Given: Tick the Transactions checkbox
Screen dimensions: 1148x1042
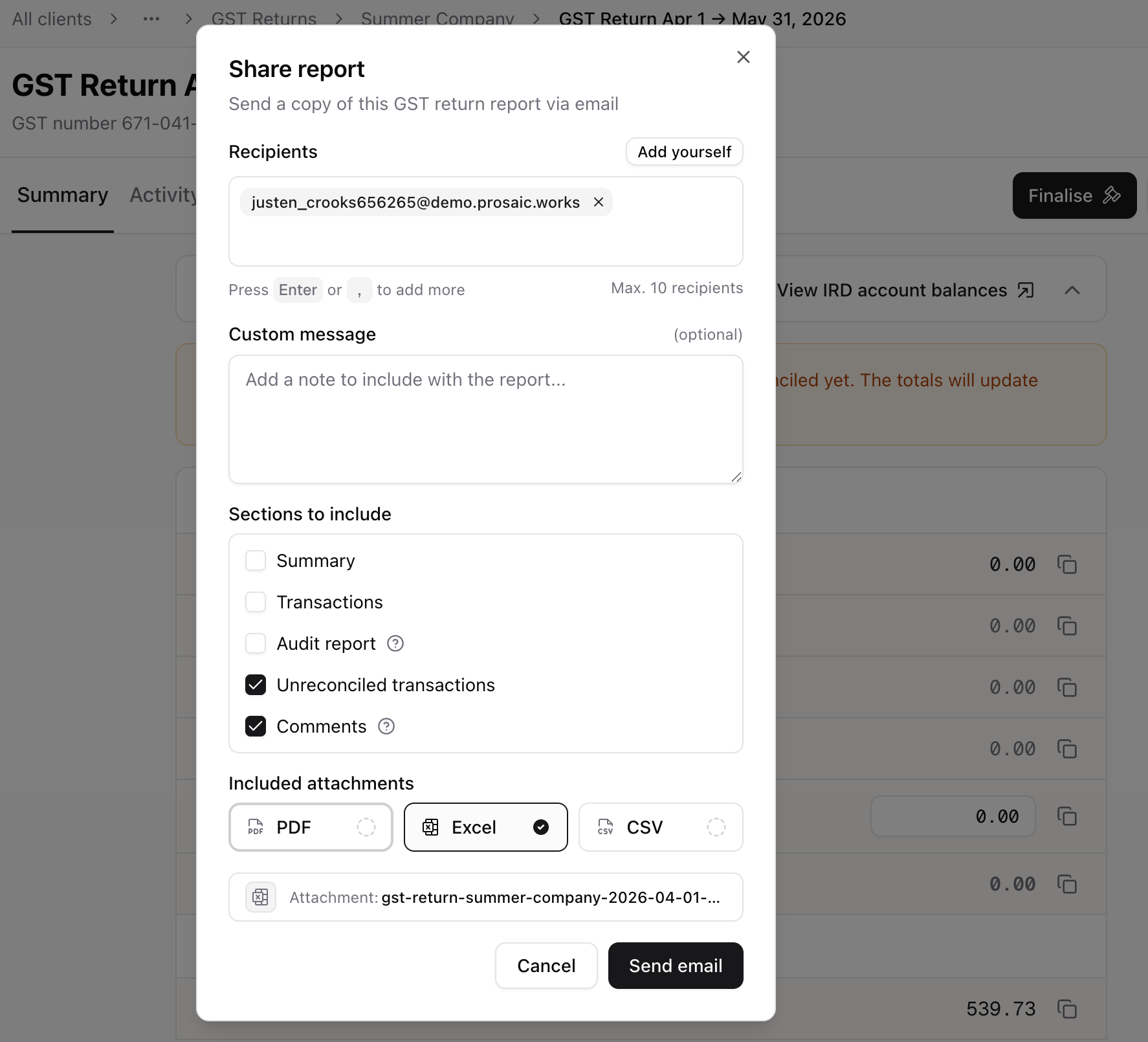Looking at the screenshot, I should 256,602.
